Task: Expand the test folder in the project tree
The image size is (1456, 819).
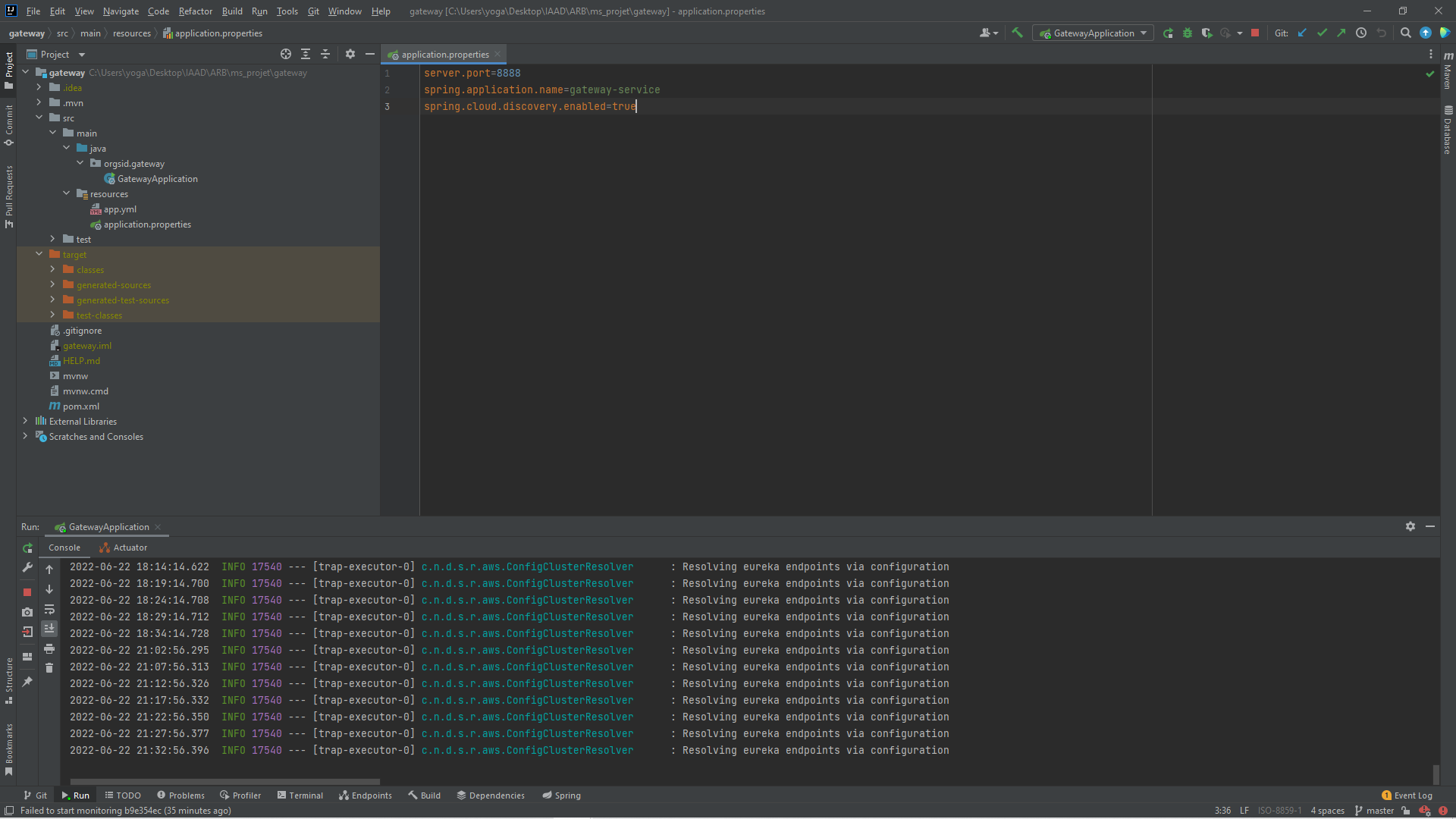Action: 52,239
